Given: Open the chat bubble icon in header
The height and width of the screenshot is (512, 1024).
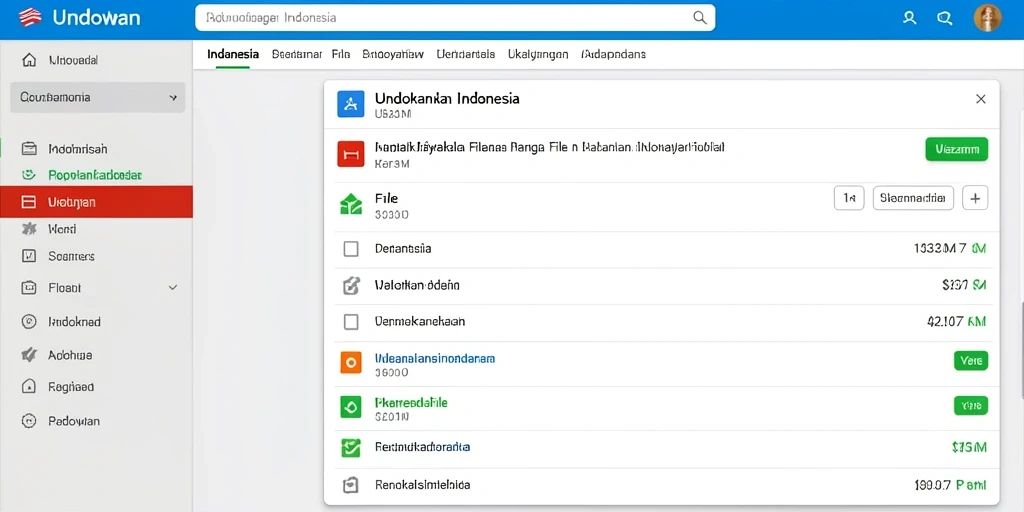Looking at the screenshot, I should (944, 18).
